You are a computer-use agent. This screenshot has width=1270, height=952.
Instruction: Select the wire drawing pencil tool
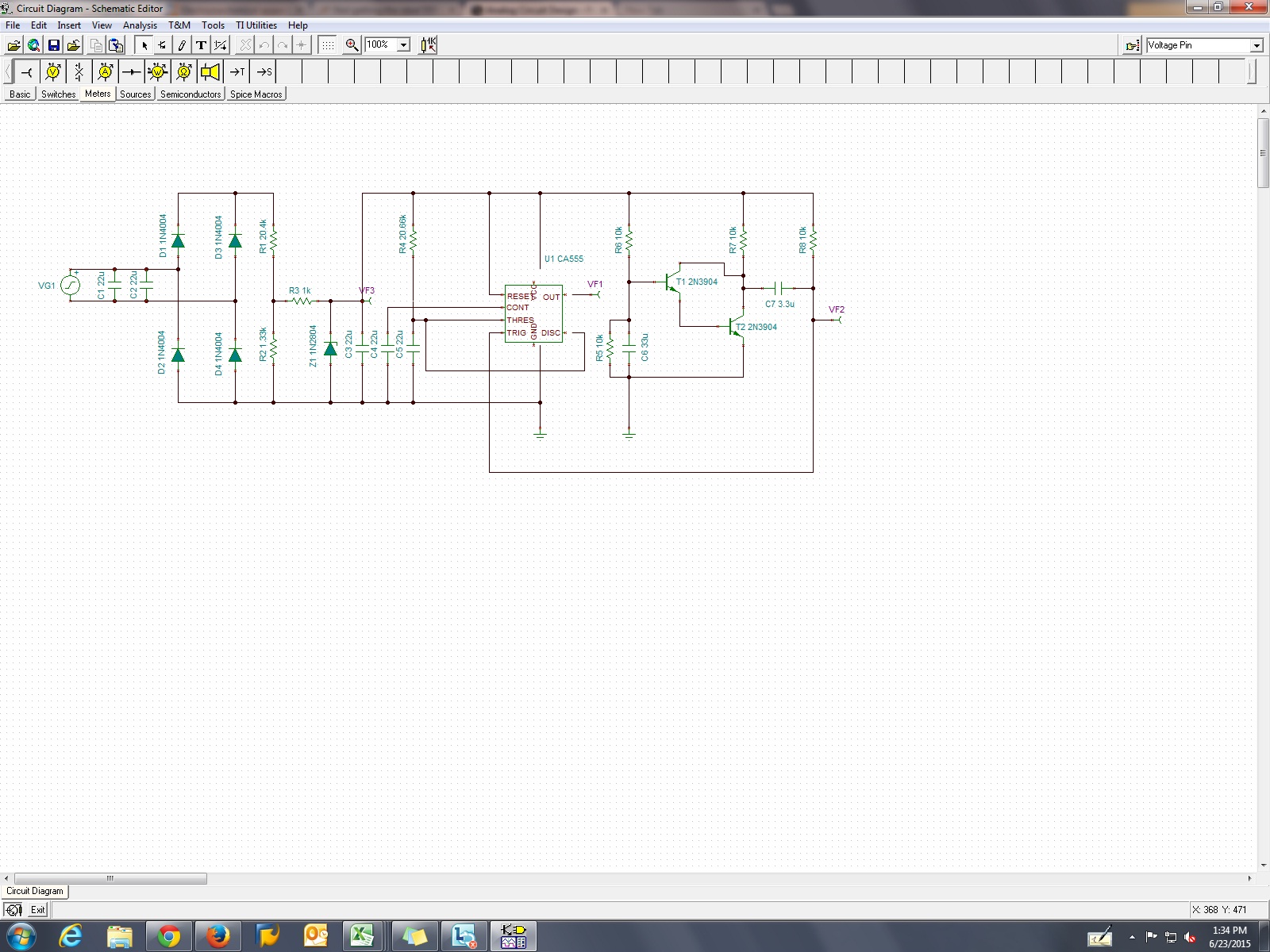click(x=182, y=45)
